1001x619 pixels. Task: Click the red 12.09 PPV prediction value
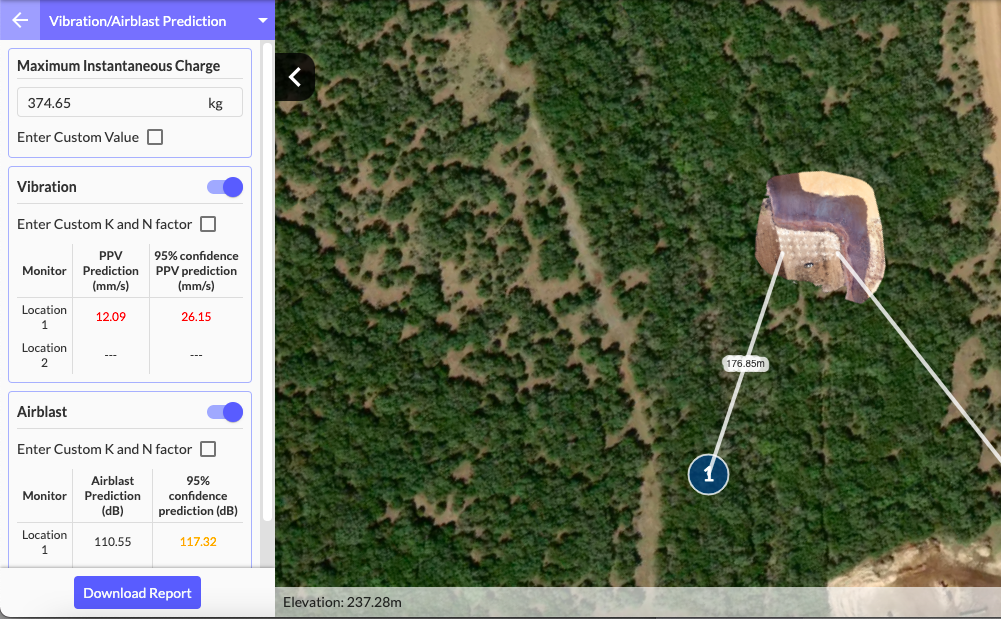point(110,317)
